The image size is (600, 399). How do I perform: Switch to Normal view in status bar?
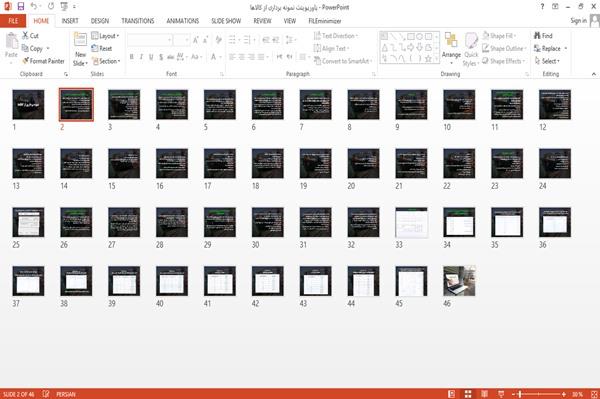coord(452,394)
